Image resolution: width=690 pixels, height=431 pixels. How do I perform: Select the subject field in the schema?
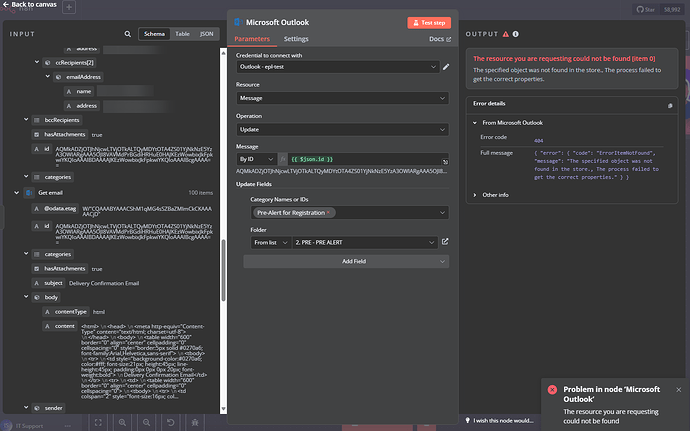(x=48, y=283)
